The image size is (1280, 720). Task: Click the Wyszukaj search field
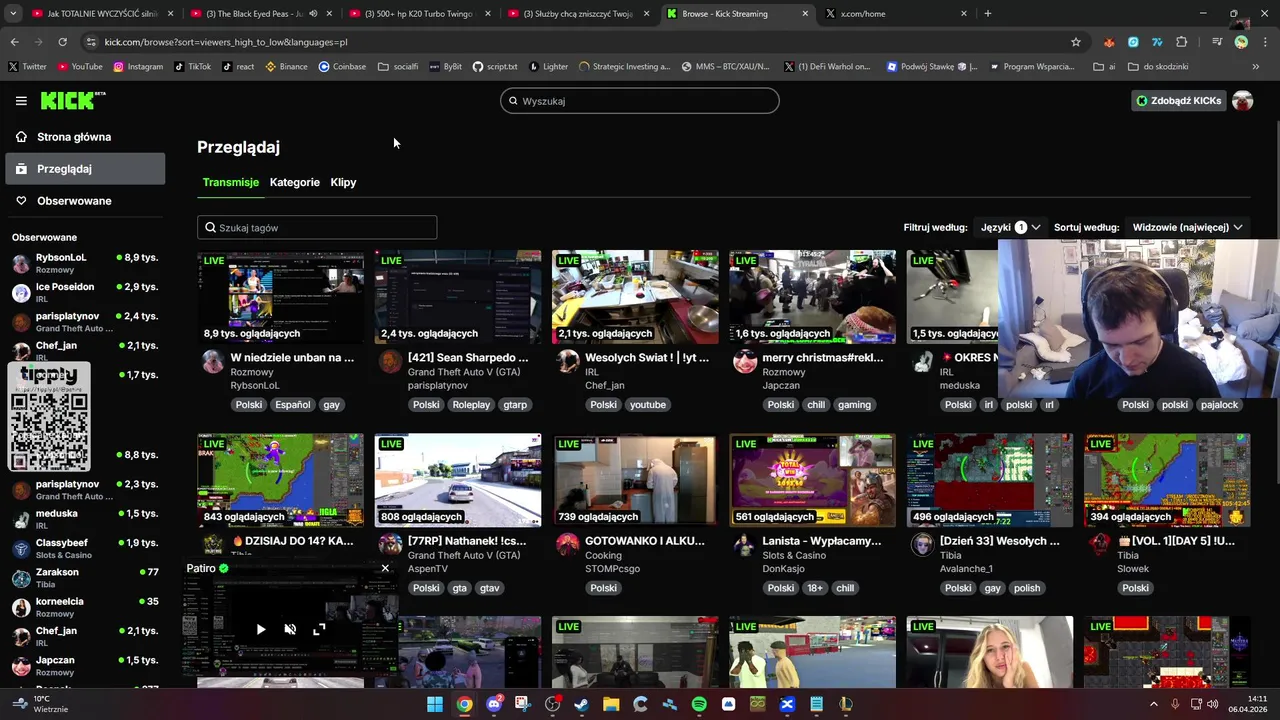639,101
